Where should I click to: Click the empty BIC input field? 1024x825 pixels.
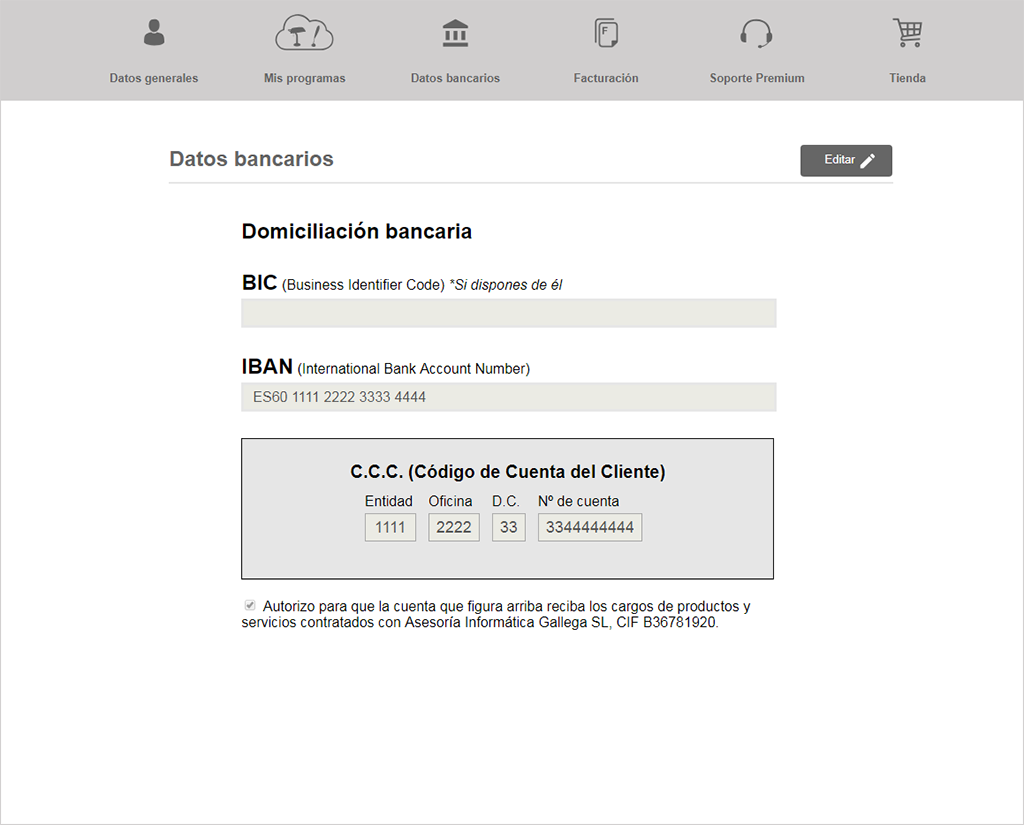(x=509, y=314)
